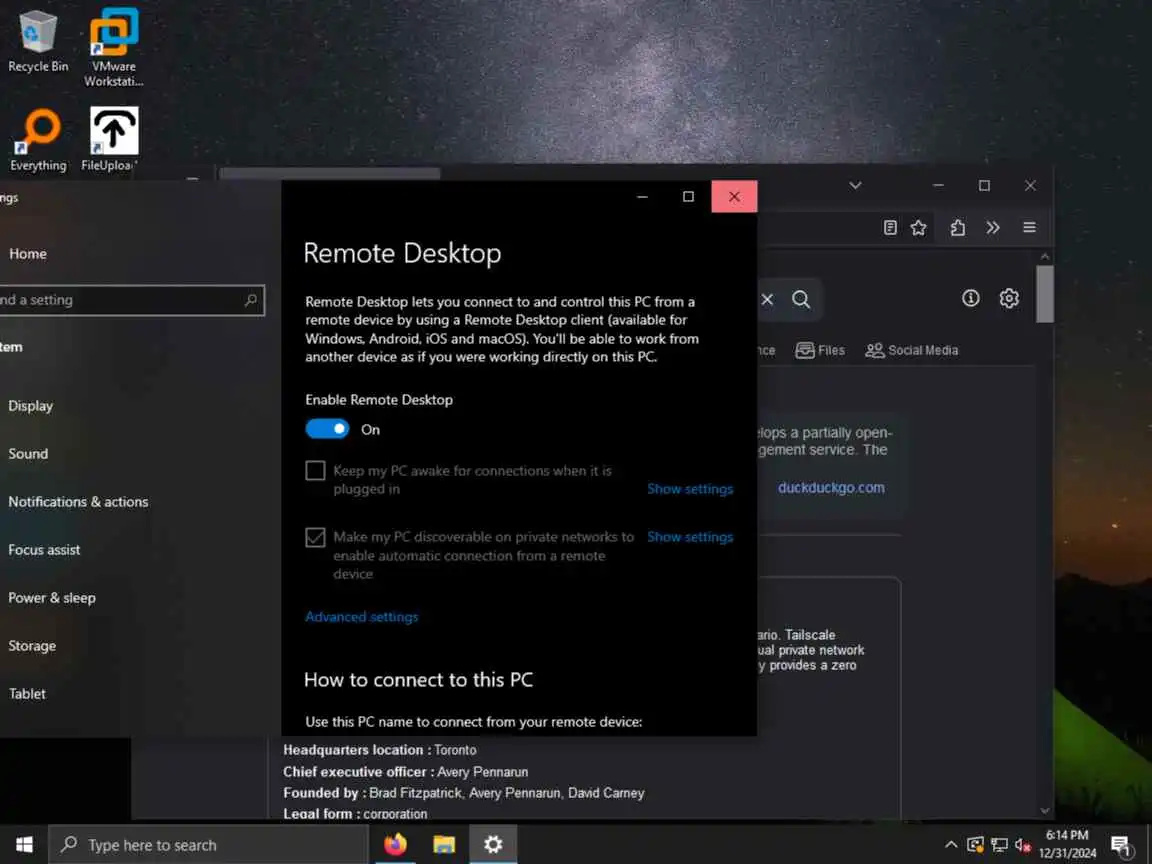Viewport: 1152px width, 864px height.
Task: Open the Firefox toolbar overflow chevron for more tools
Action: click(x=993, y=228)
